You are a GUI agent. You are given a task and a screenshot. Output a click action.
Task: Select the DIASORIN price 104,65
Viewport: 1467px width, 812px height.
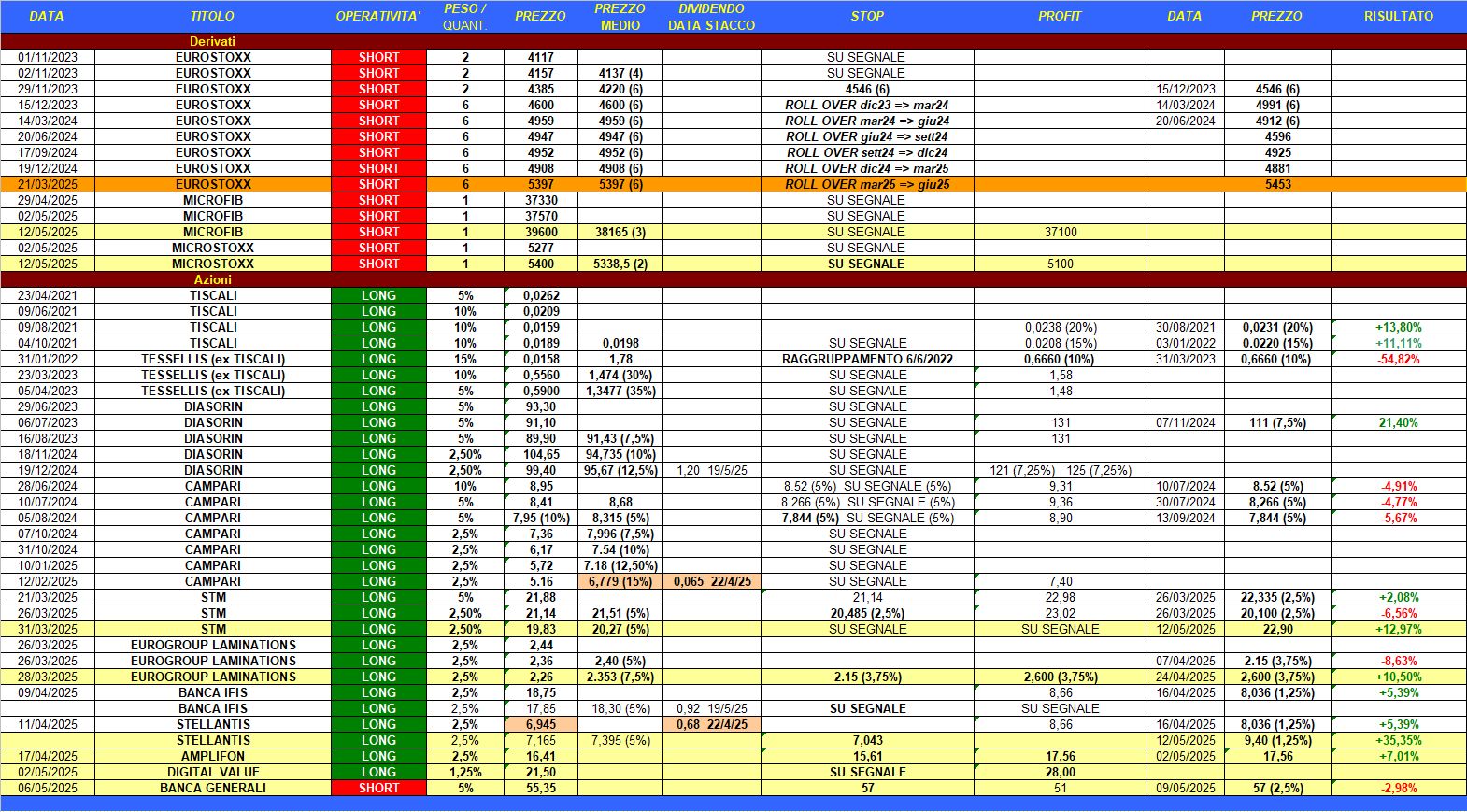[541, 454]
